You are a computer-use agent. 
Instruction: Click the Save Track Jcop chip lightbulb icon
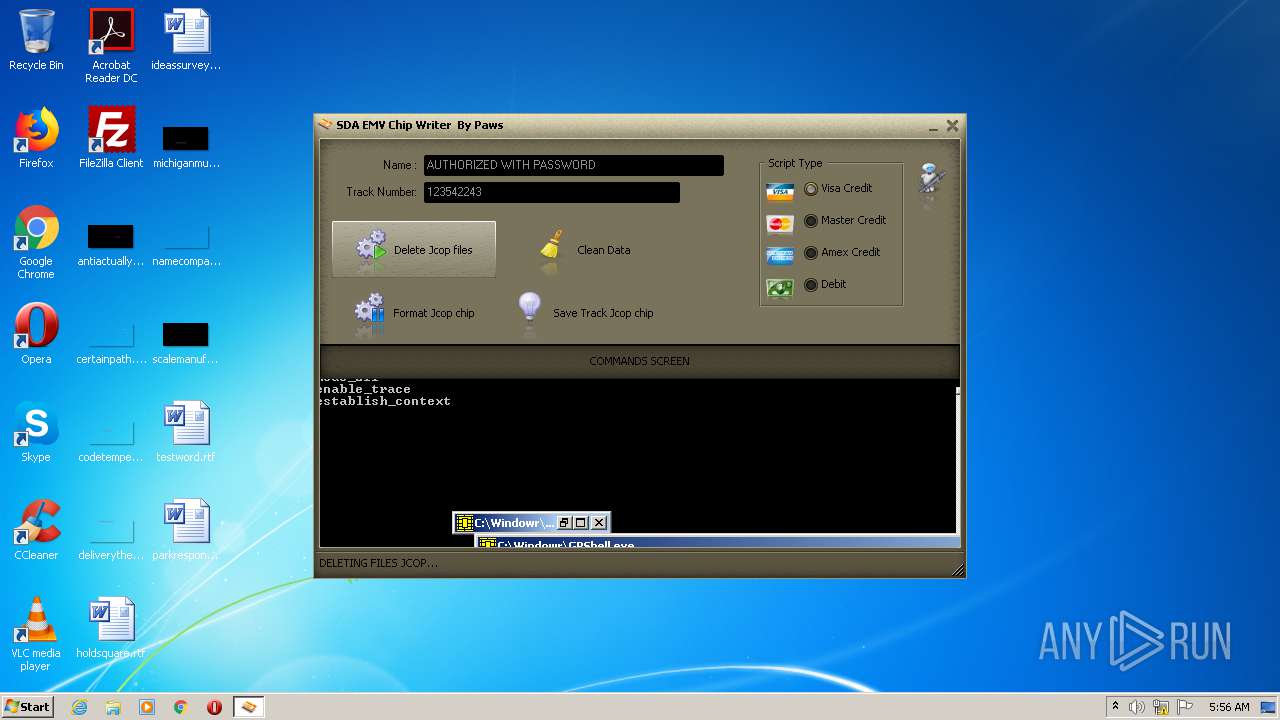[529, 311]
